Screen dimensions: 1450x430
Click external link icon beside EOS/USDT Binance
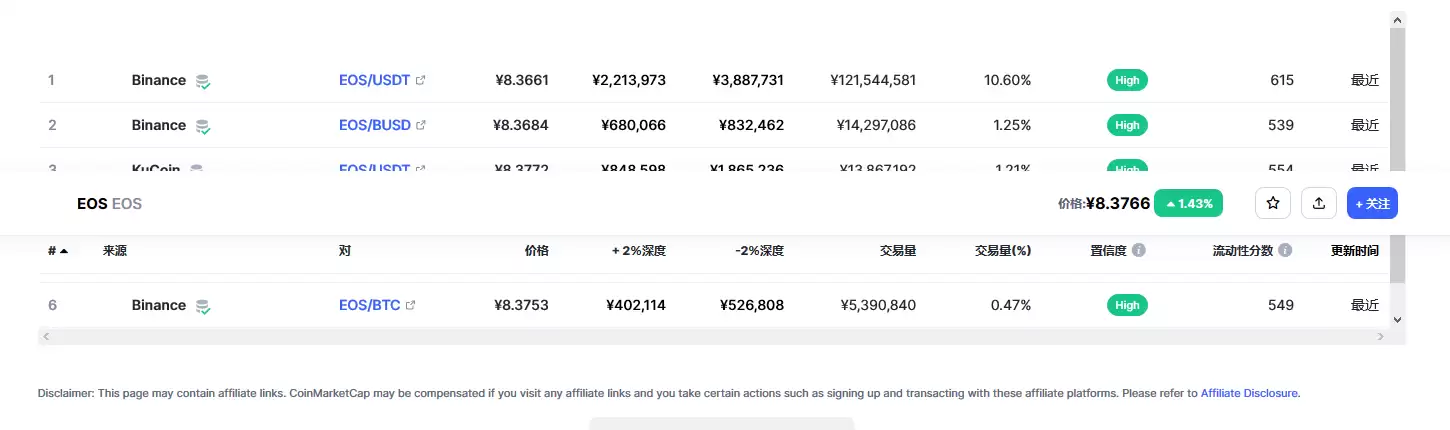click(x=420, y=80)
